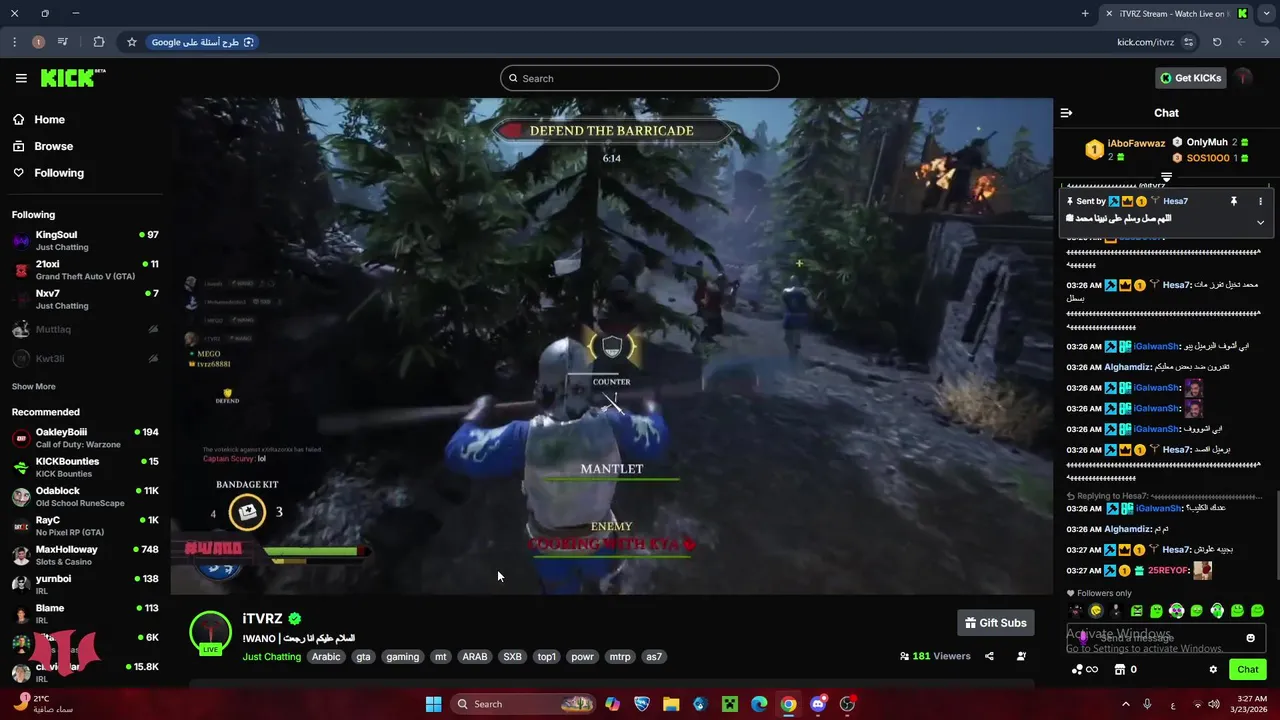This screenshot has height=720, width=1280.
Task: Reload the page in Chrome
Action: tap(1217, 42)
